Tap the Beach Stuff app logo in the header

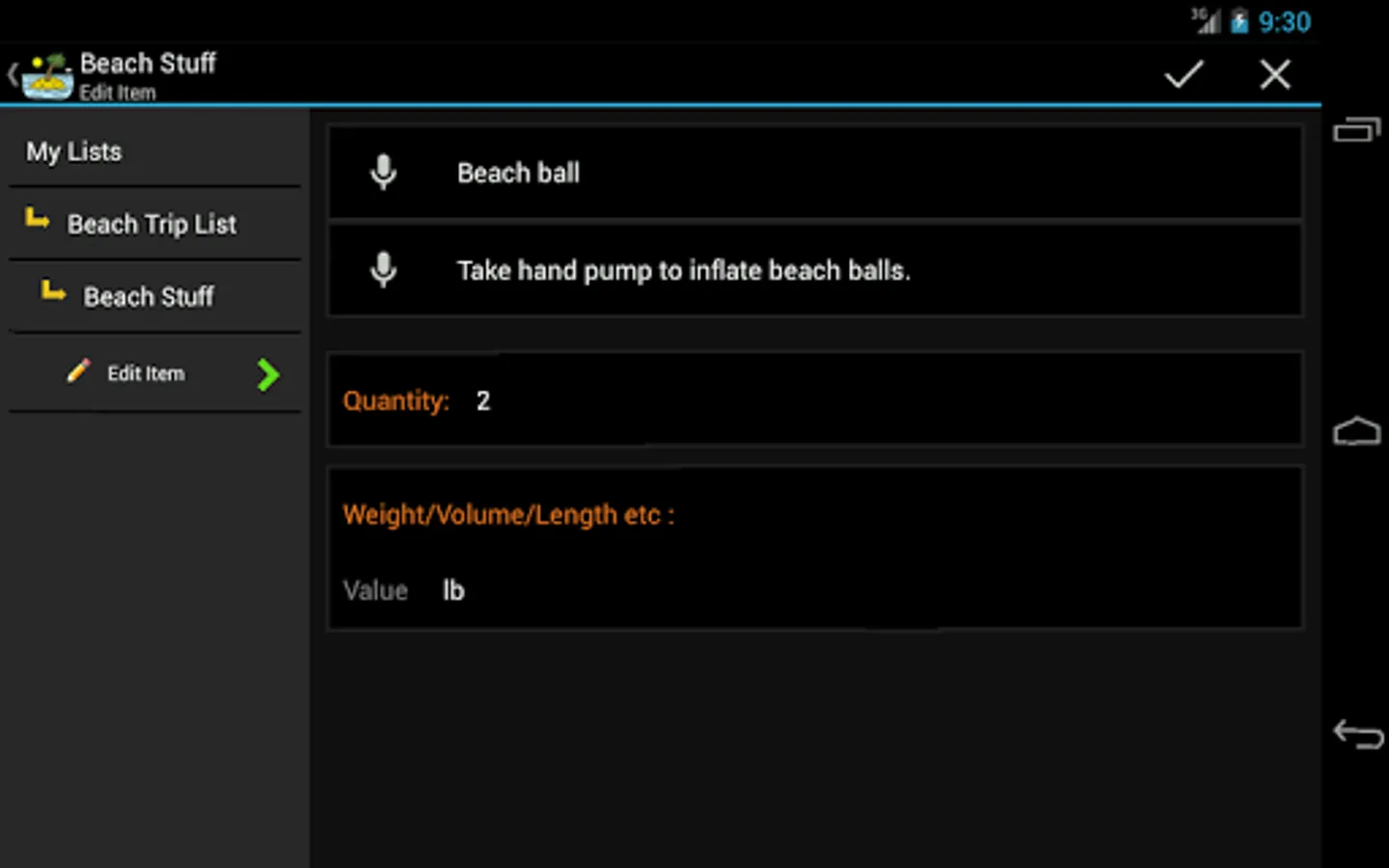tap(45, 73)
